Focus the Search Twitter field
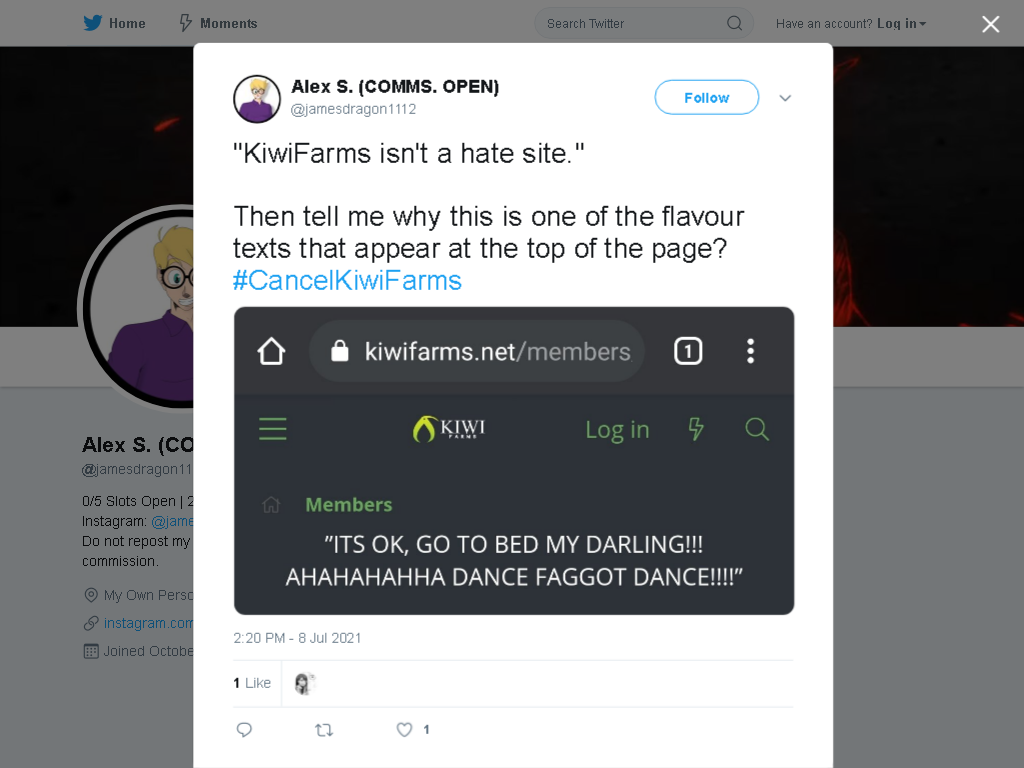Viewport: 1024px width, 768px height. pos(643,24)
